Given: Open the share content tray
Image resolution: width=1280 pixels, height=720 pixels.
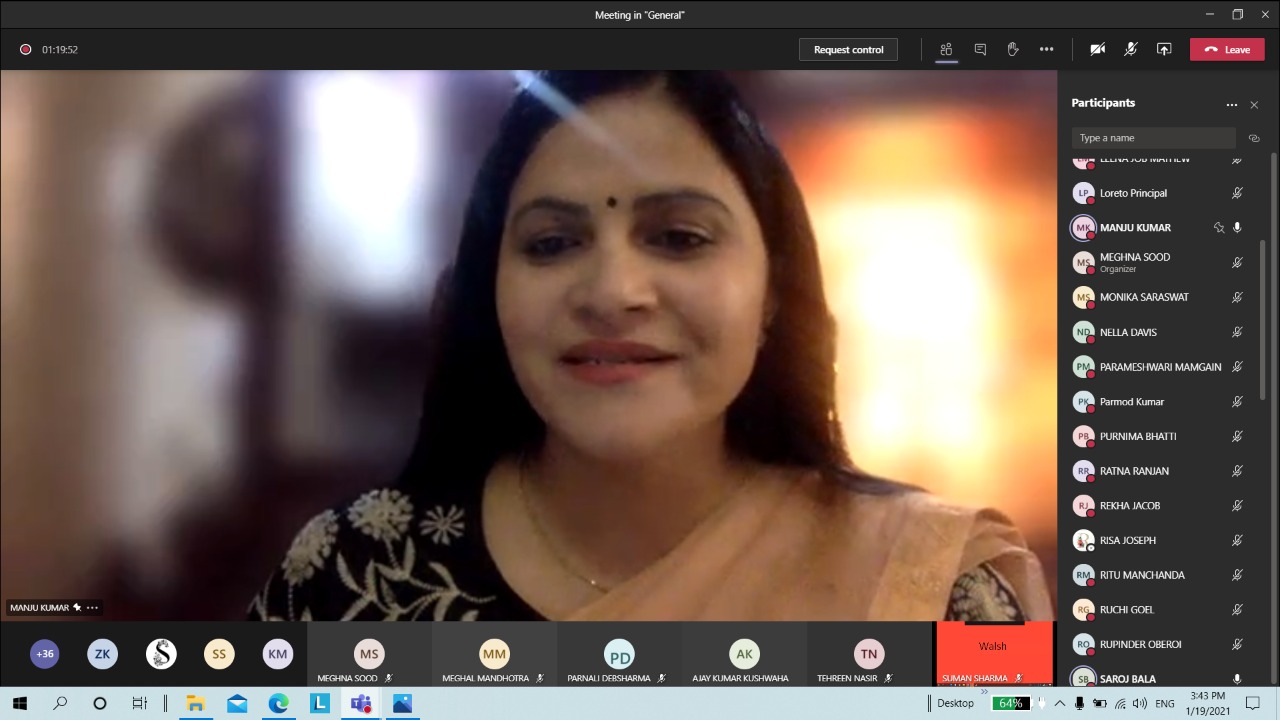Looking at the screenshot, I should tap(1164, 49).
